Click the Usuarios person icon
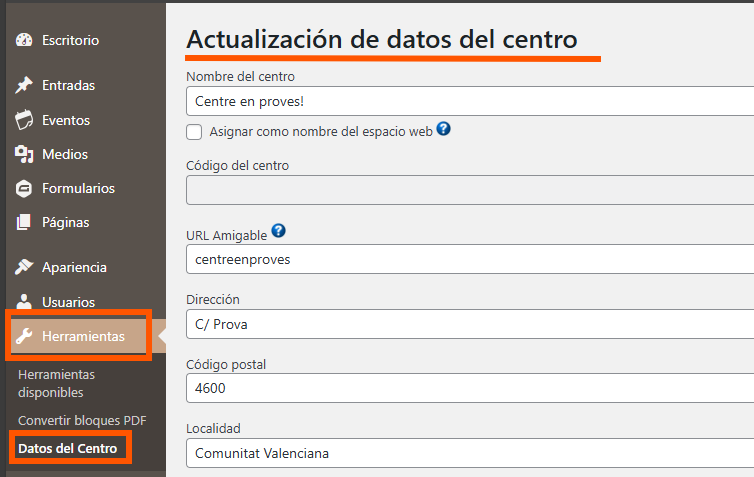Screen dimensions: 754x477 (x=25, y=301)
